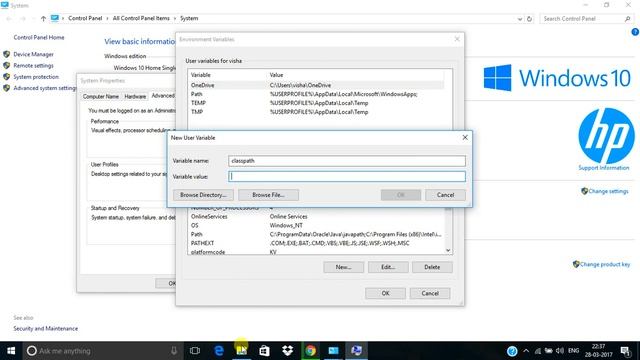The width and height of the screenshot is (640, 360).
Task: Click Change settings link
Action: pos(608,191)
